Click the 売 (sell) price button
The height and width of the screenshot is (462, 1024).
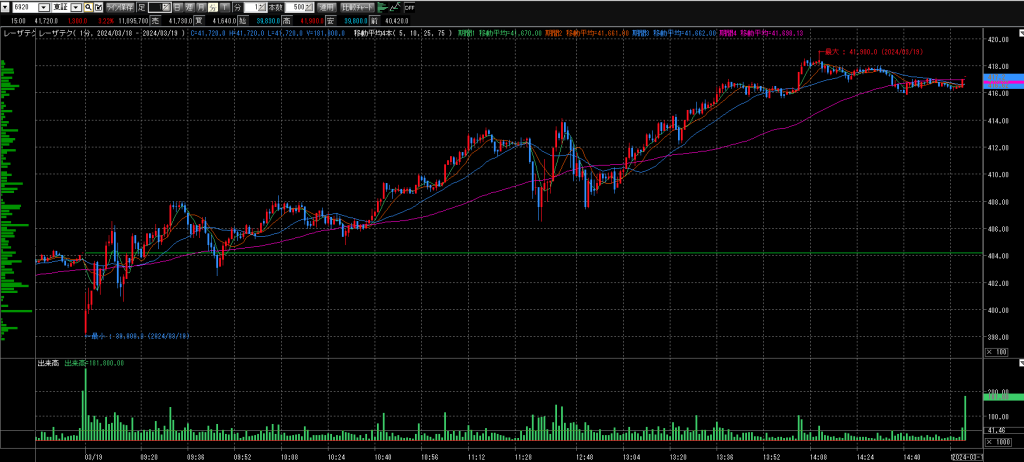pos(154,20)
